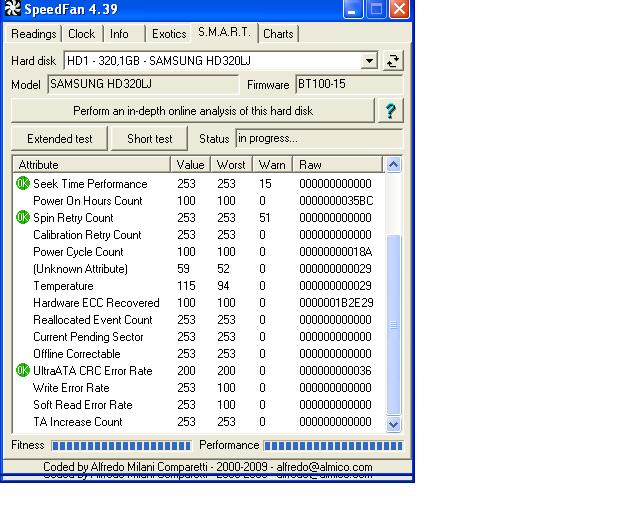
Task: Click the Attribute column header
Action: click(x=91, y=165)
